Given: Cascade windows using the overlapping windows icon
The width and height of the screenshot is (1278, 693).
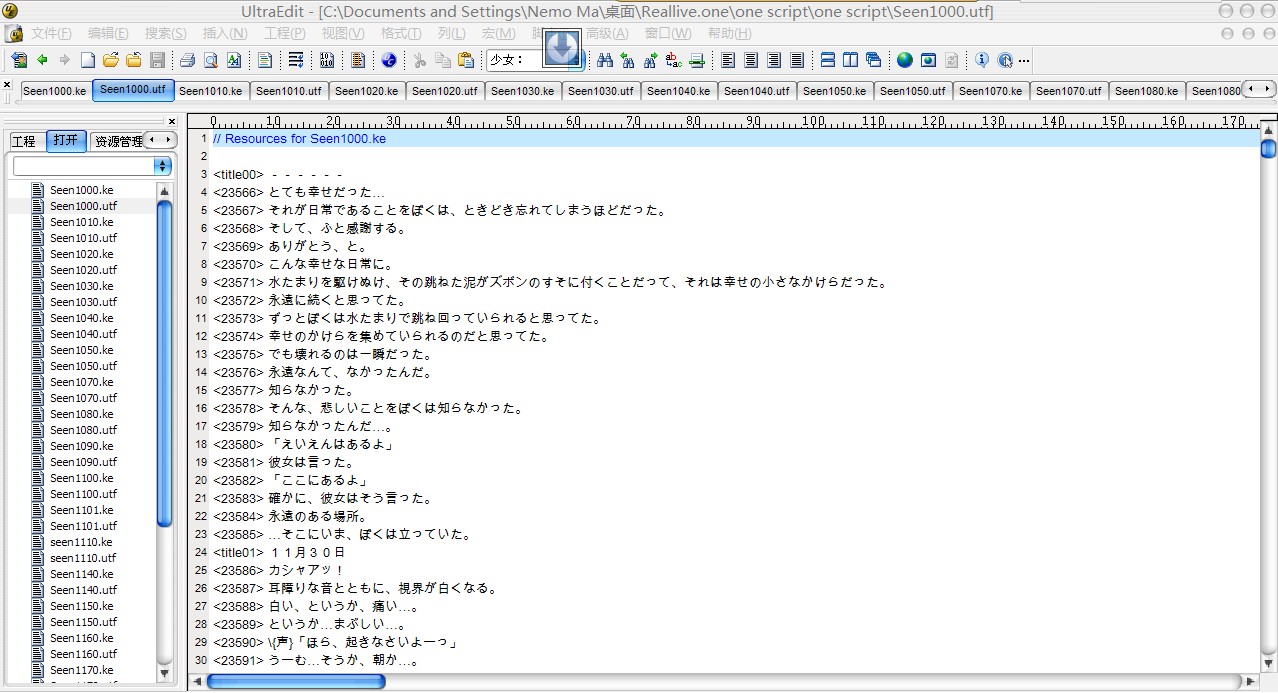Looking at the screenshot, I should [874, 60].
